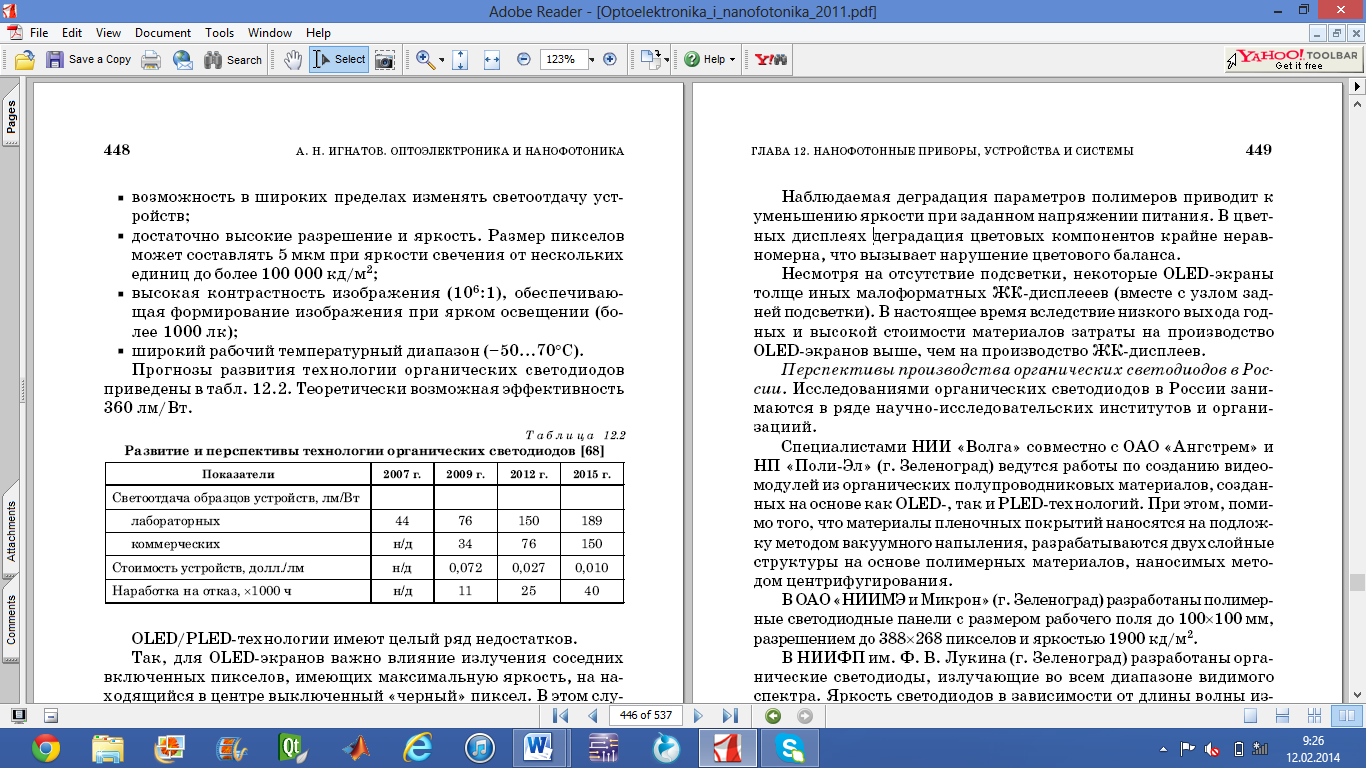The height and width of the screenshot is (768, 1366).
Task: Open the Window menu
Action: click(x=271, y=33)
